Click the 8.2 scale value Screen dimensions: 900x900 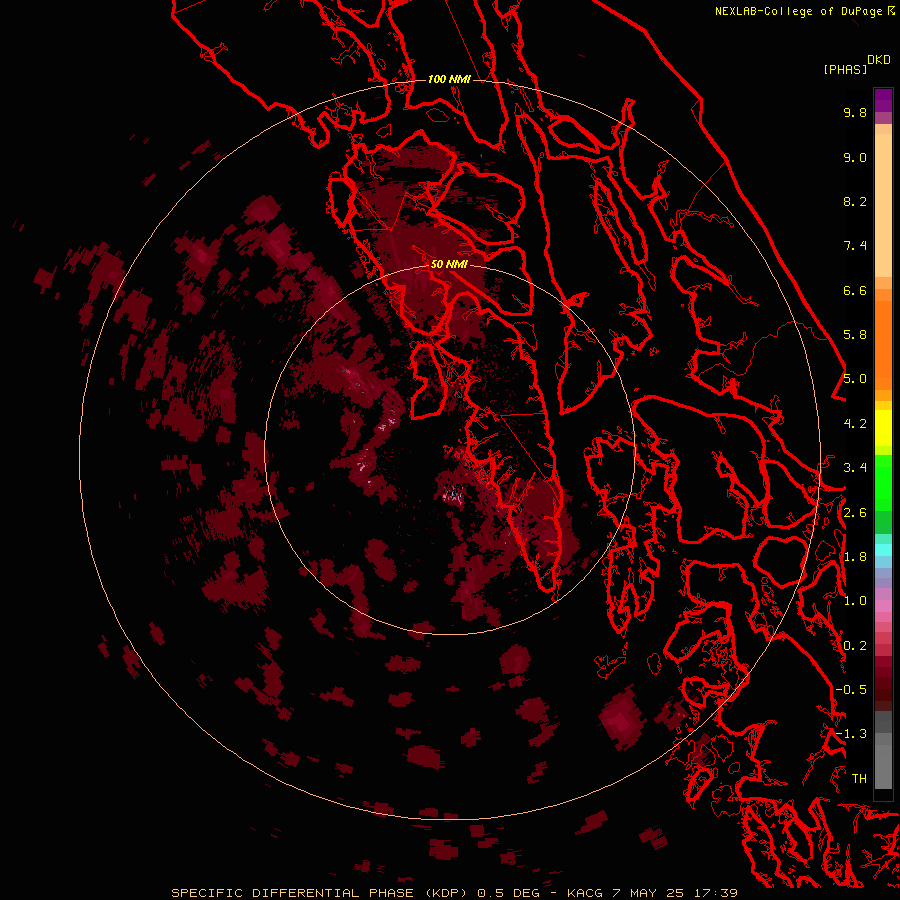pos(855,201)
